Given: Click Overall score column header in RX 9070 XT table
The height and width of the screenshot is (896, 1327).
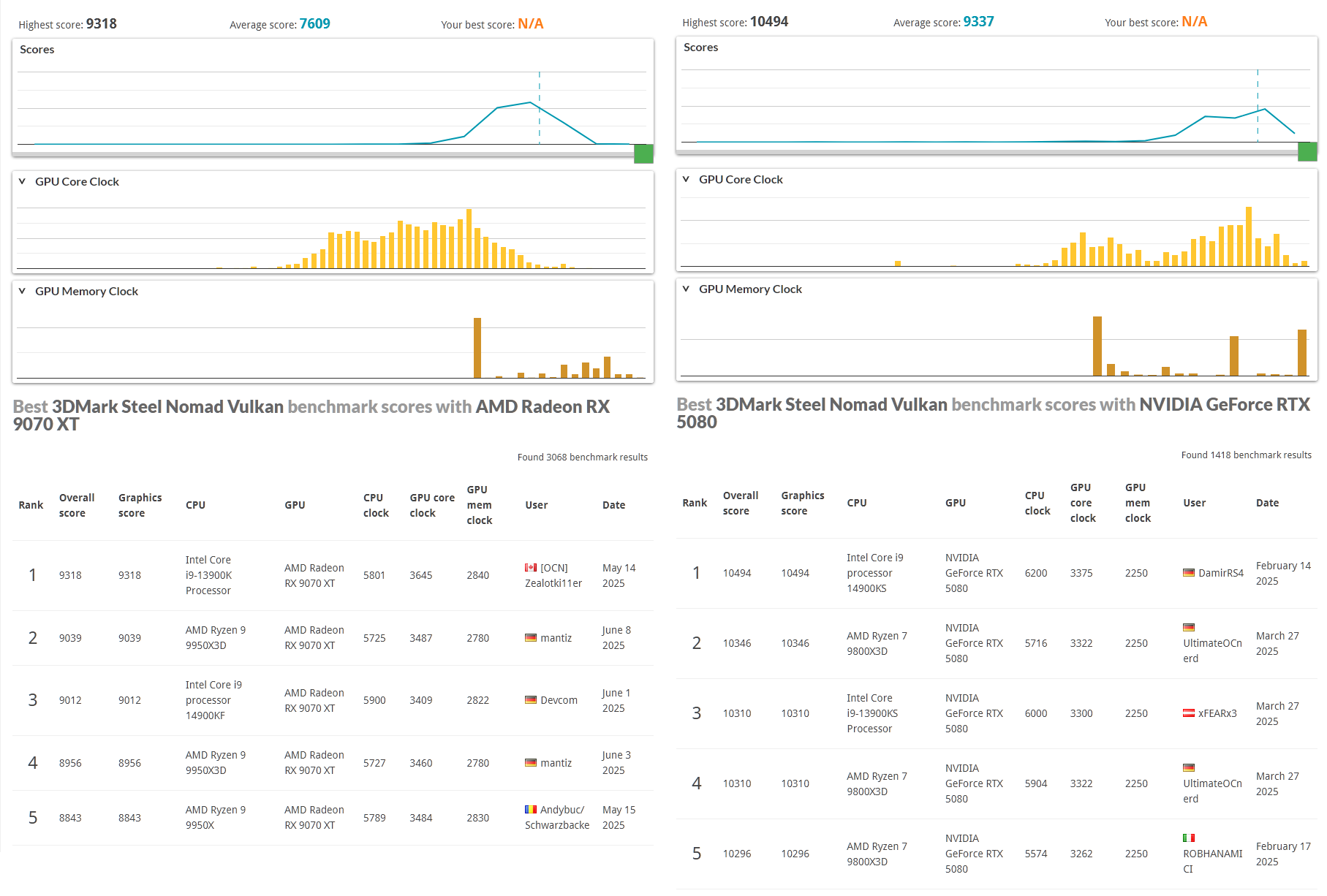Looking at the screenshot, I should pos(77,505).
